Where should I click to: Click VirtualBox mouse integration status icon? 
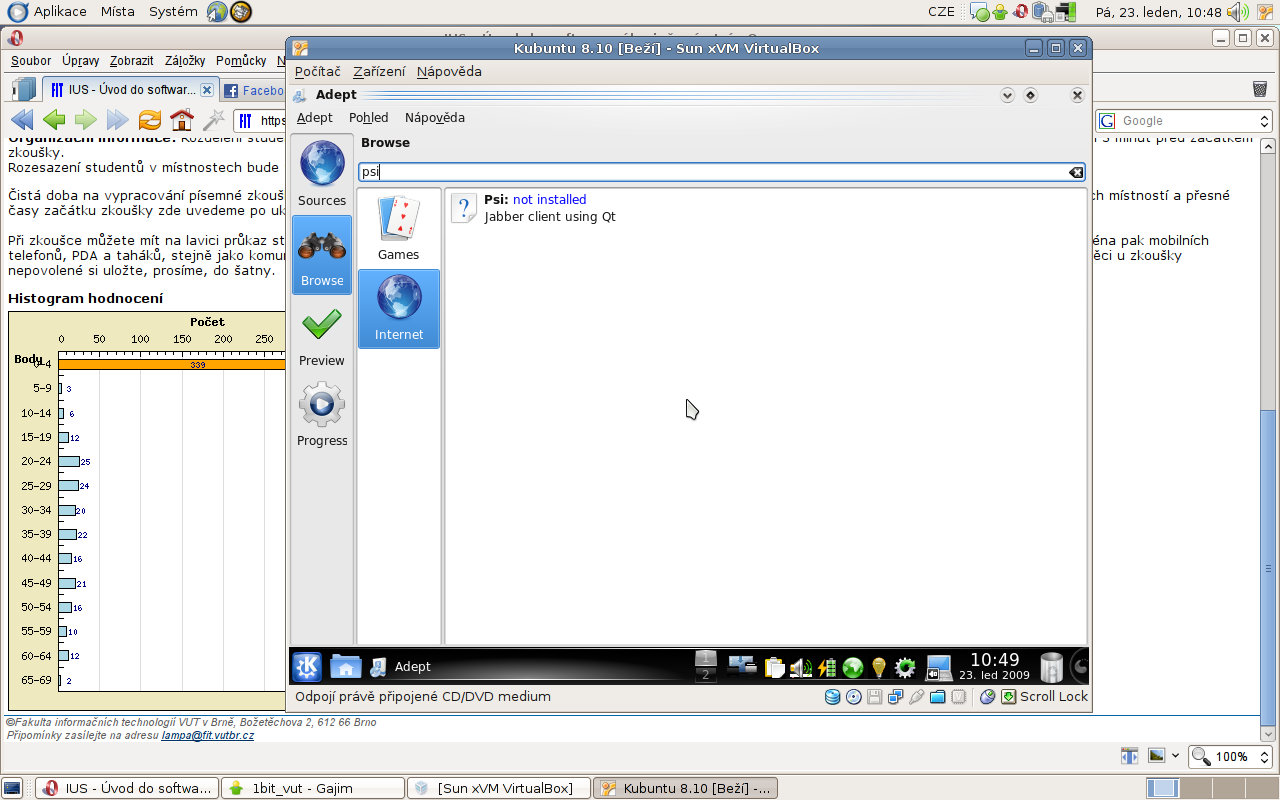tap(987, 697)
